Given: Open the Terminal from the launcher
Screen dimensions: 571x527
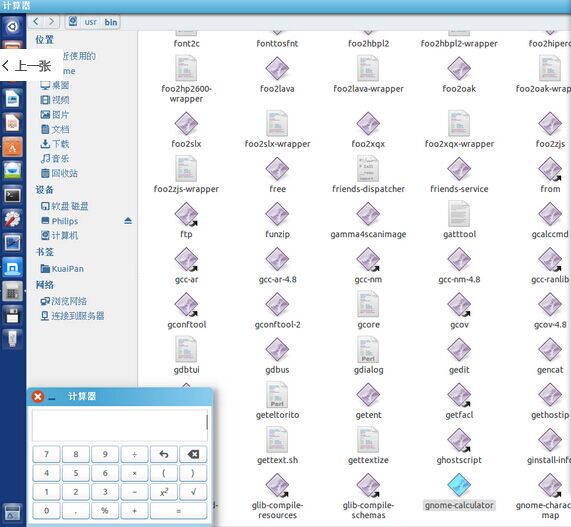Looking at the screenshot, I should 13,196.
